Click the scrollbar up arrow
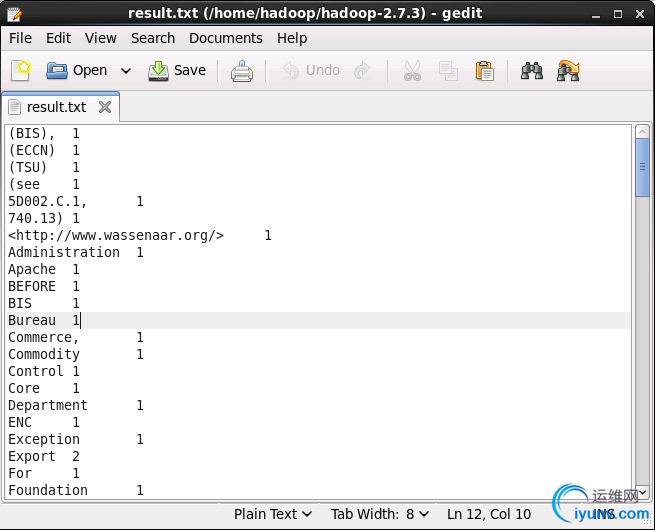This screenshot has height=530, width=655. (x=642, y=132)
